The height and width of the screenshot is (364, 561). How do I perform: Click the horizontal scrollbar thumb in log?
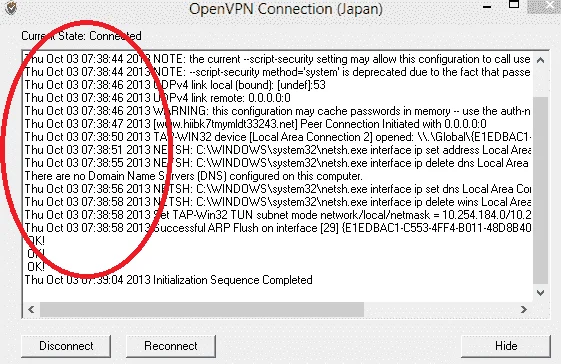[202, 309]
